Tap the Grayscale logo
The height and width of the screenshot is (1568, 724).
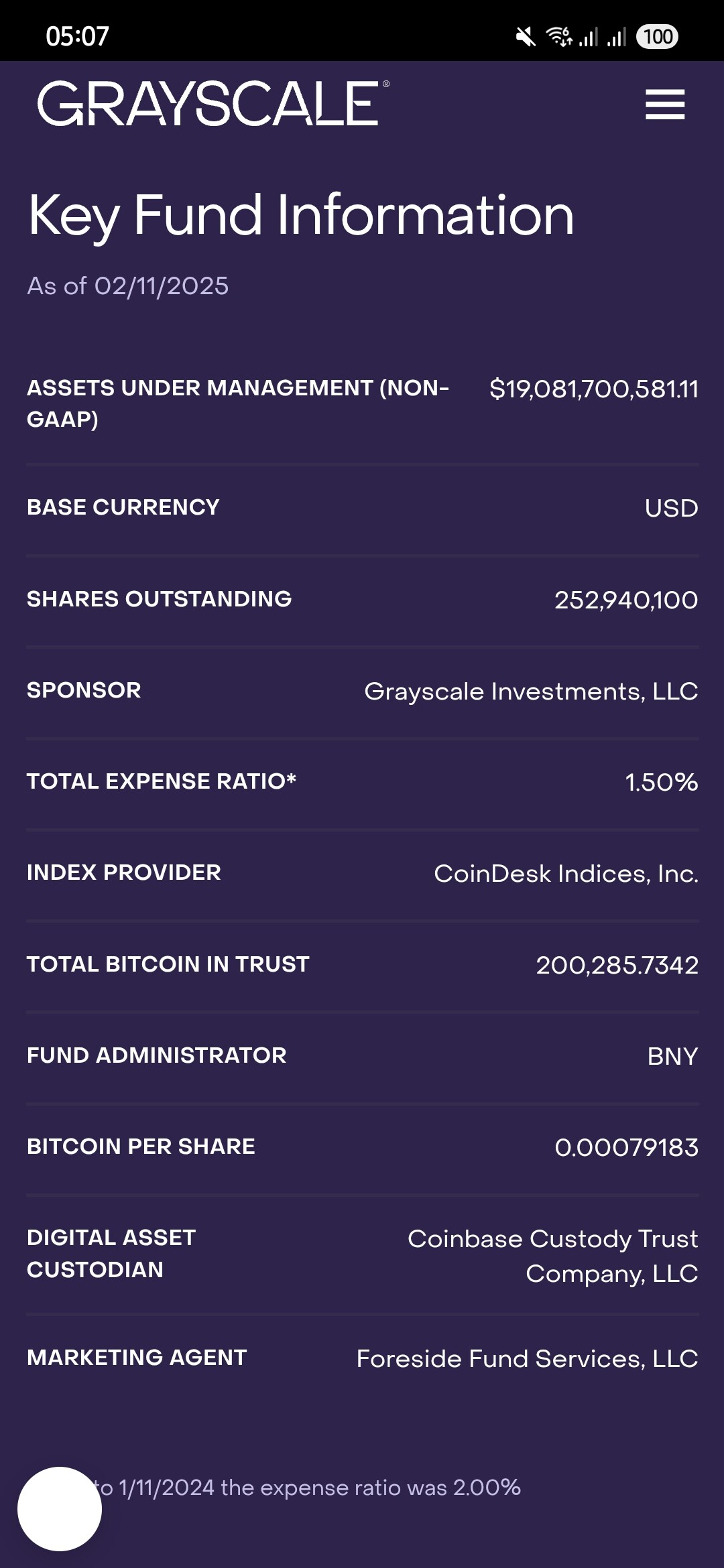[x=213, y=104]
